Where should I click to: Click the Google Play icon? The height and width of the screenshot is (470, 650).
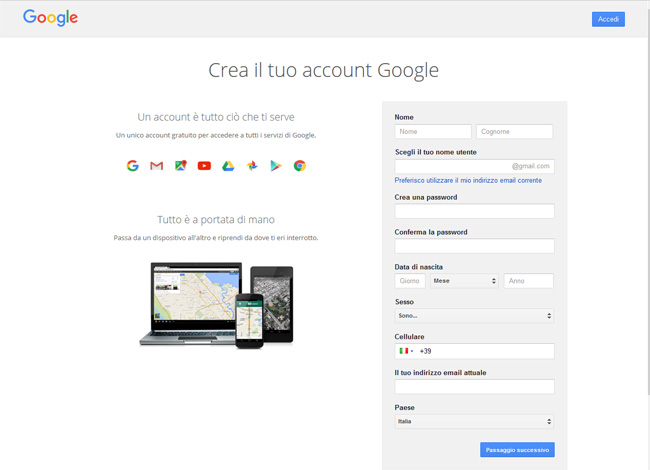[276, 166]
